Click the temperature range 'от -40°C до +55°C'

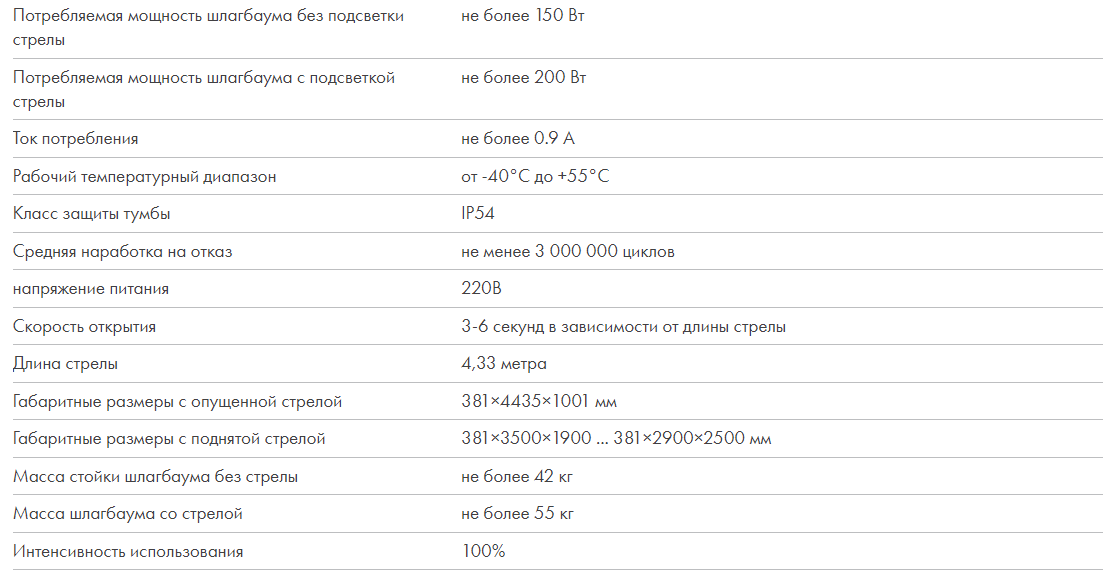534,176
